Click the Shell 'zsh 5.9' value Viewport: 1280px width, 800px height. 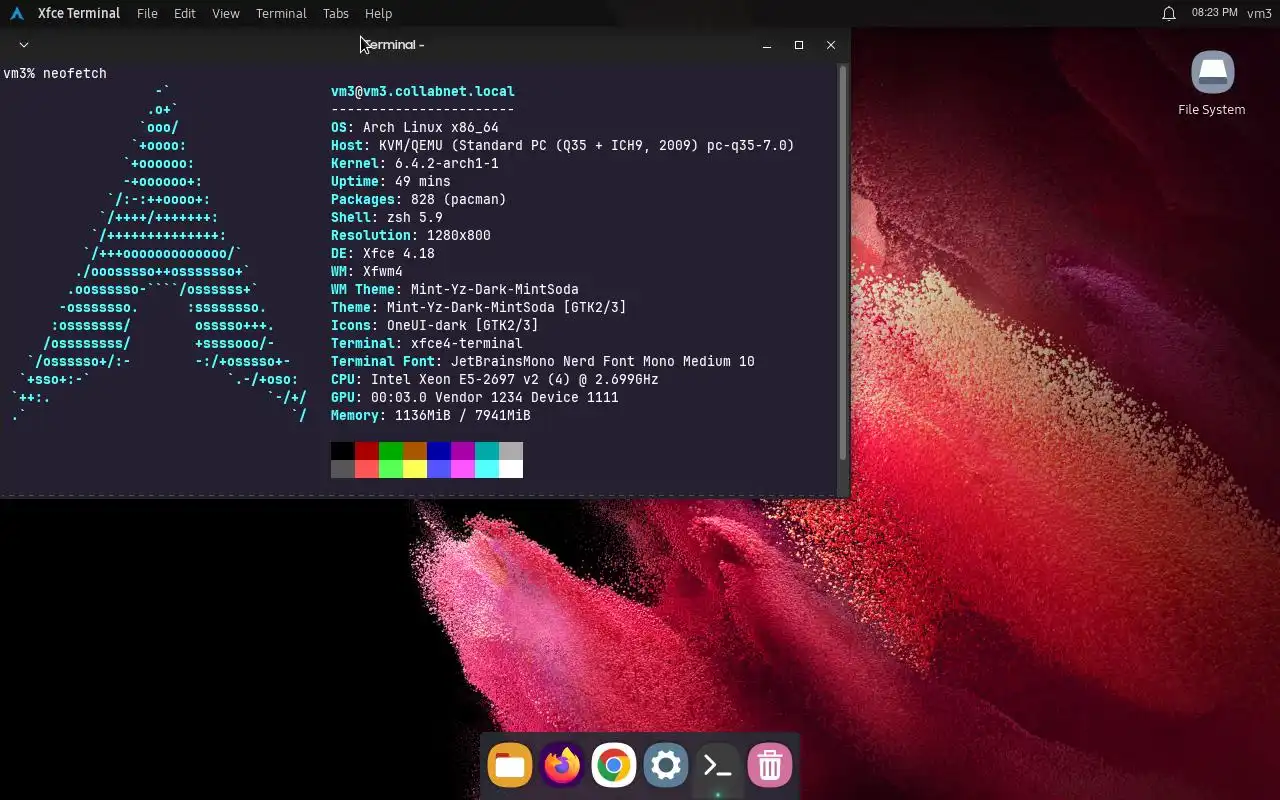tap(415, 217)
